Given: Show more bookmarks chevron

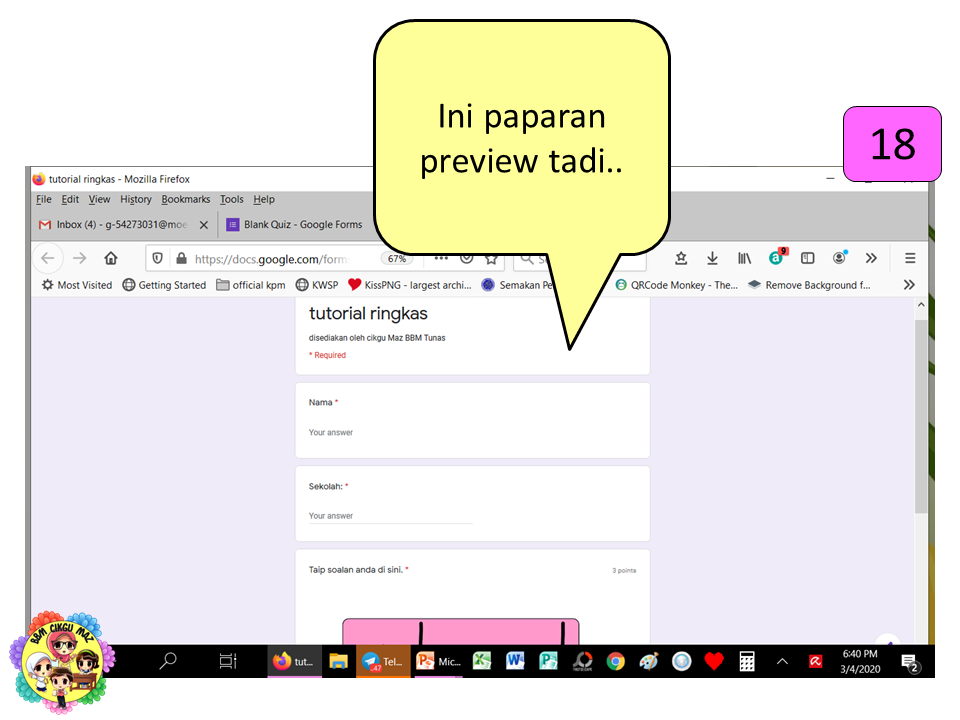Looking at the screenshot, I should coord(909,285).
